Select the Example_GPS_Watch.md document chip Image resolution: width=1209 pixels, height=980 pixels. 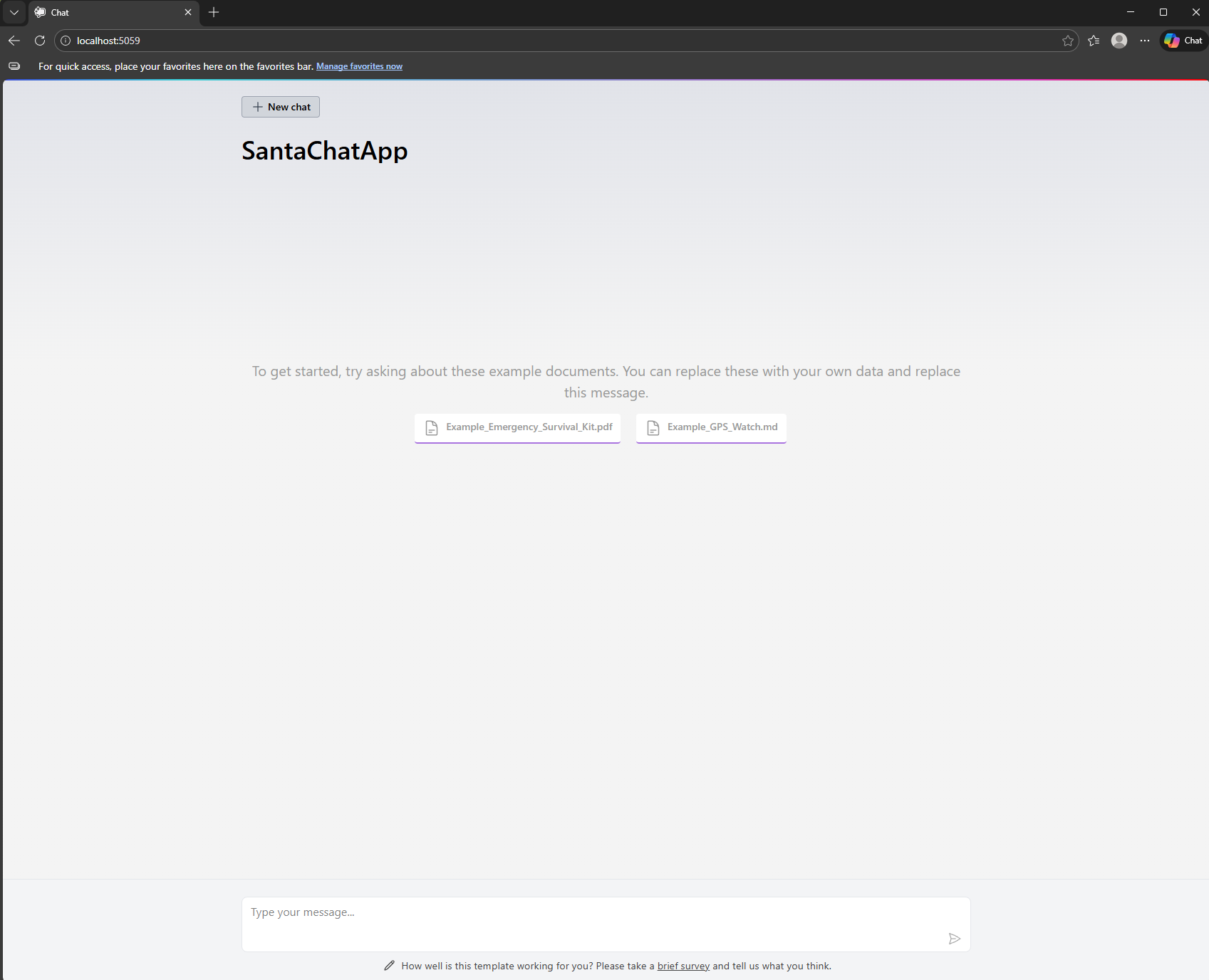click(x=711, y=427)
